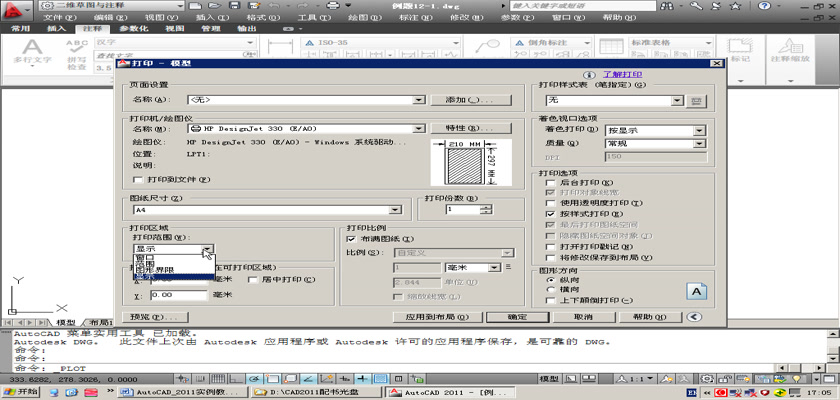Toggle 打印到文件 checkbox
This screenshot has width=840, height=400.
click(139, 179)
